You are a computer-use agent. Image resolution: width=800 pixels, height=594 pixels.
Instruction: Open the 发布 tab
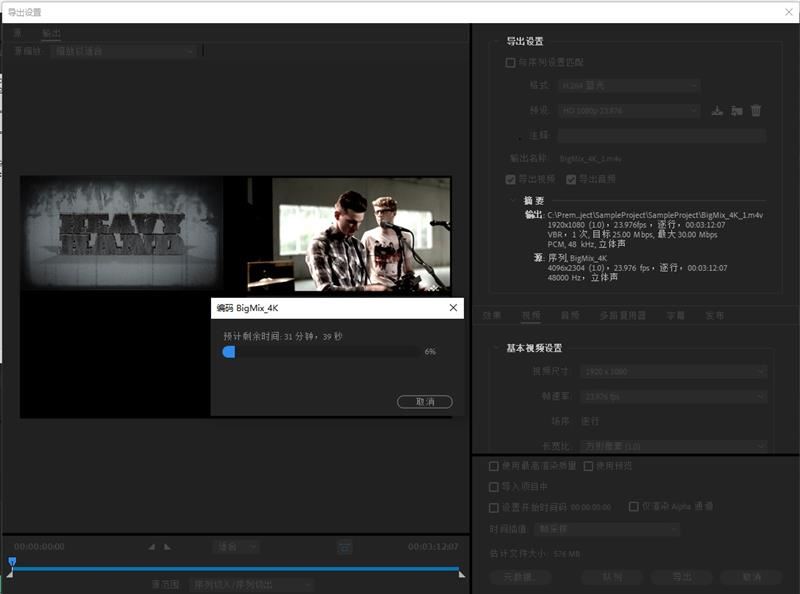click(714, 316)
